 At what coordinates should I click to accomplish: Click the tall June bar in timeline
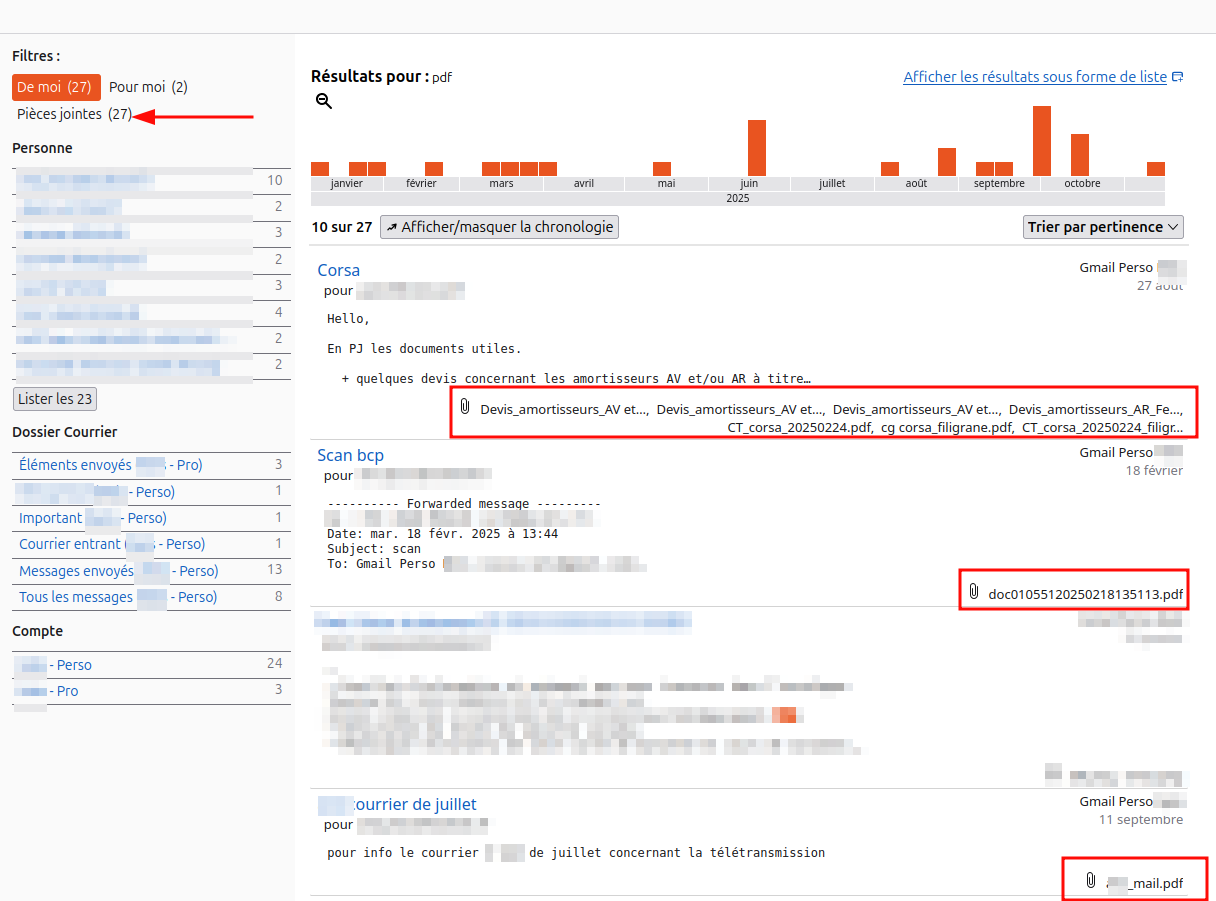tap(757, 148)
